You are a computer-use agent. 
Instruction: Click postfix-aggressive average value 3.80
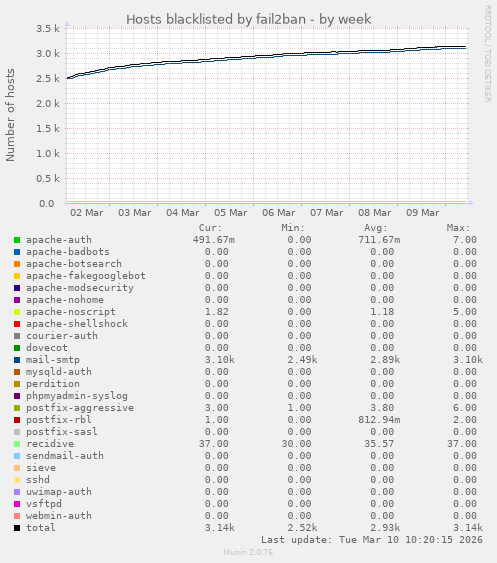(382, 408)
